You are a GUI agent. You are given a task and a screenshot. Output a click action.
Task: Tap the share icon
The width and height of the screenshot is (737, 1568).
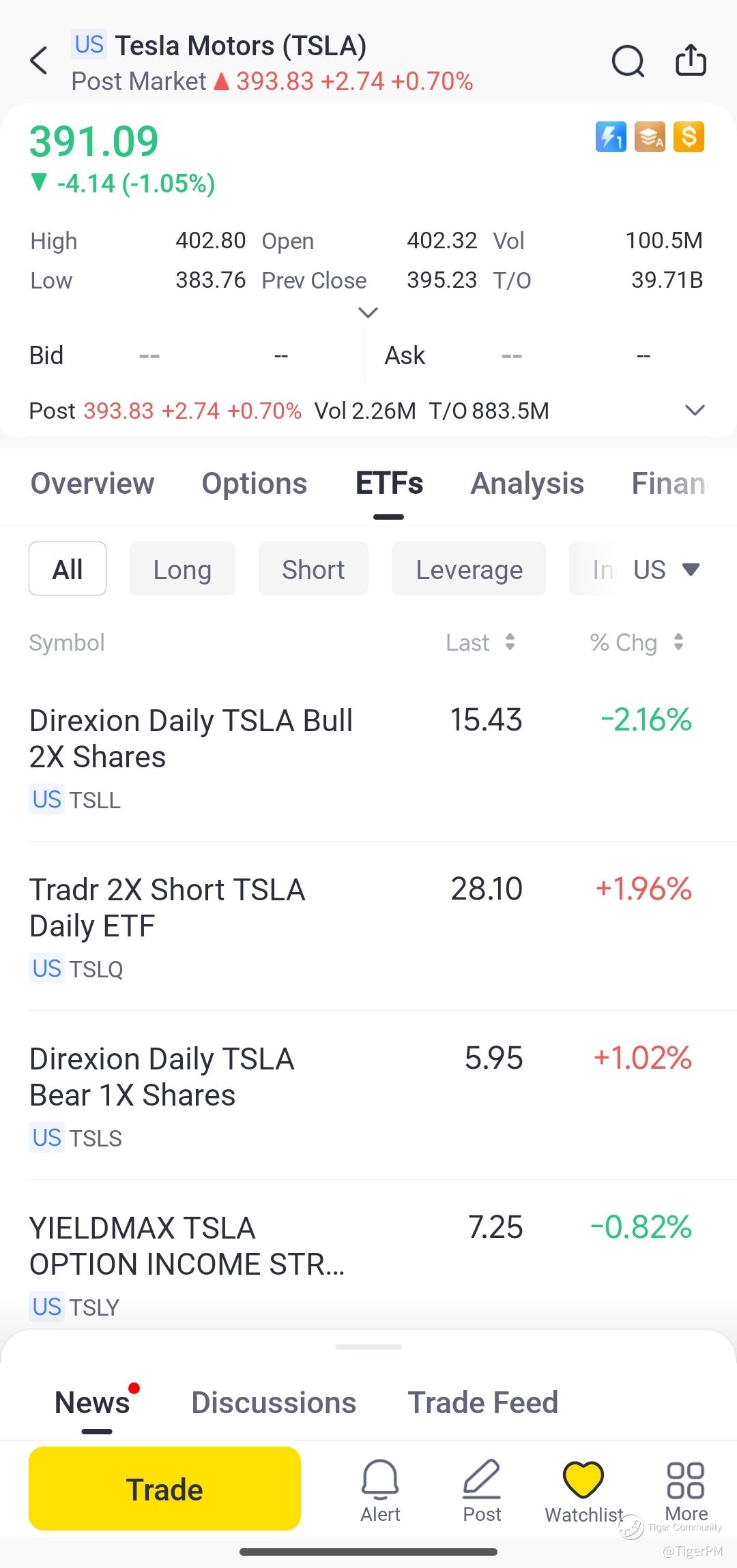point(691,61)
